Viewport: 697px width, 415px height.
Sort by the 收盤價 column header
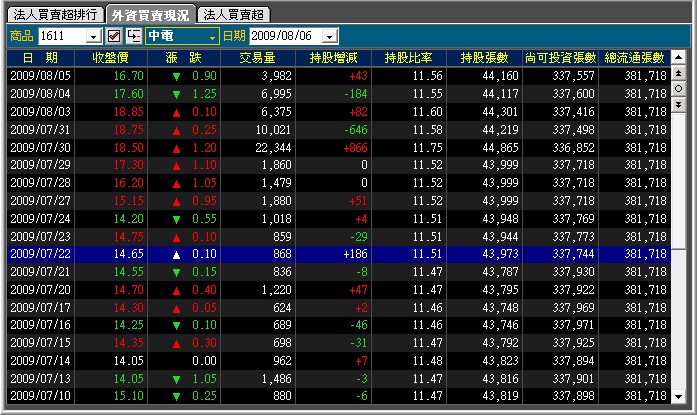[x=111, y=58]
